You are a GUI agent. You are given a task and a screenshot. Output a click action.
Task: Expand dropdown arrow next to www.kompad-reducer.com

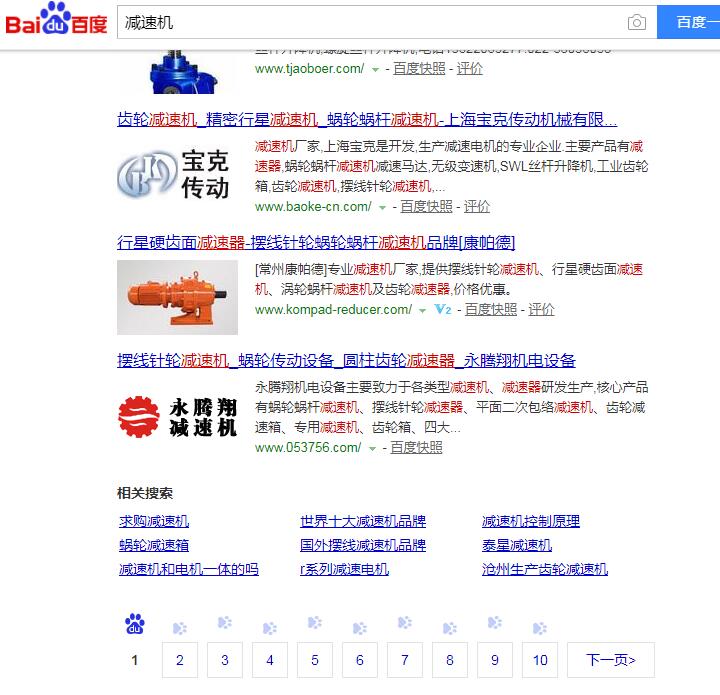point(423,311)
